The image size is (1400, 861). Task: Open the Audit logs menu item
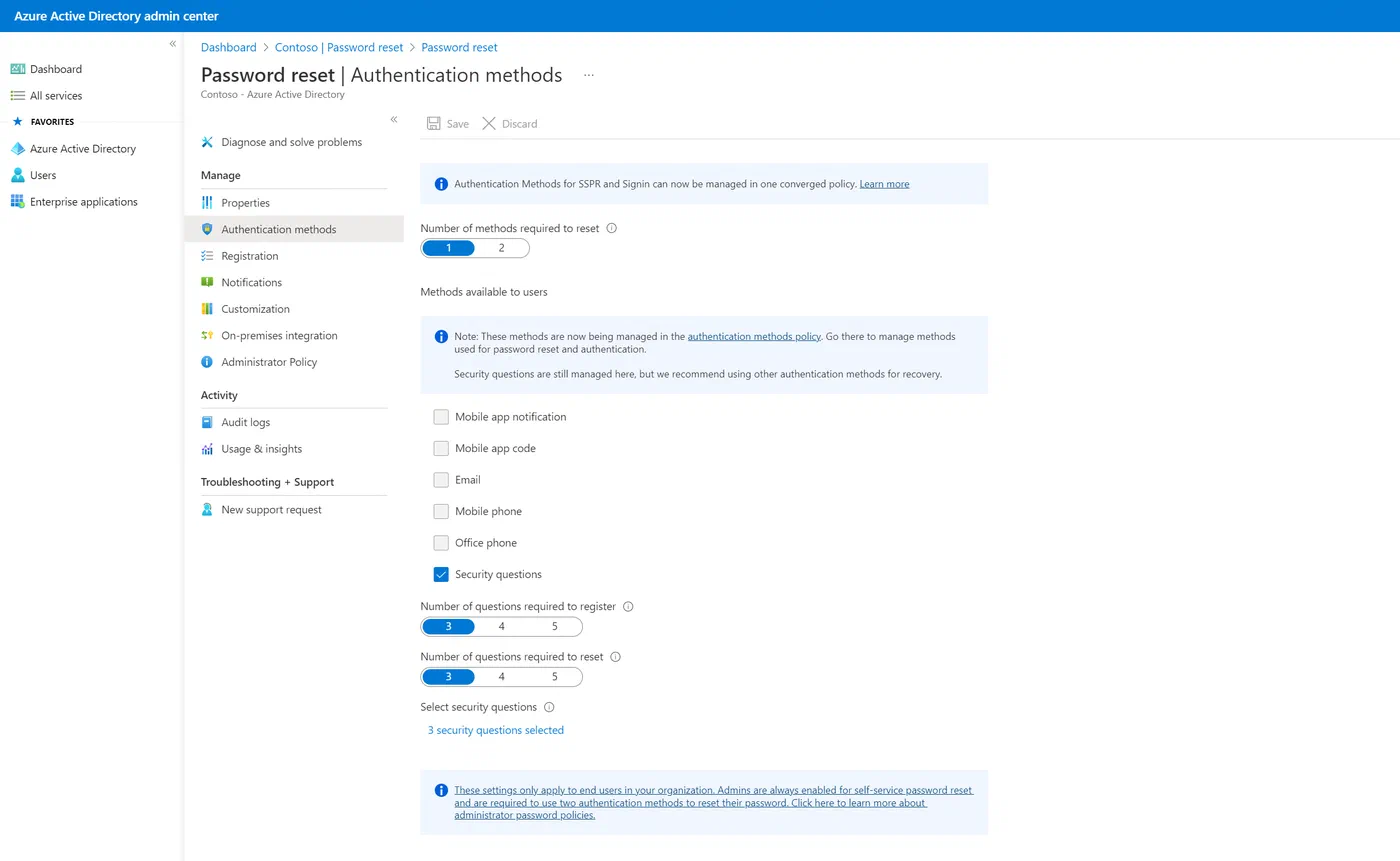[x=294, y=423]
